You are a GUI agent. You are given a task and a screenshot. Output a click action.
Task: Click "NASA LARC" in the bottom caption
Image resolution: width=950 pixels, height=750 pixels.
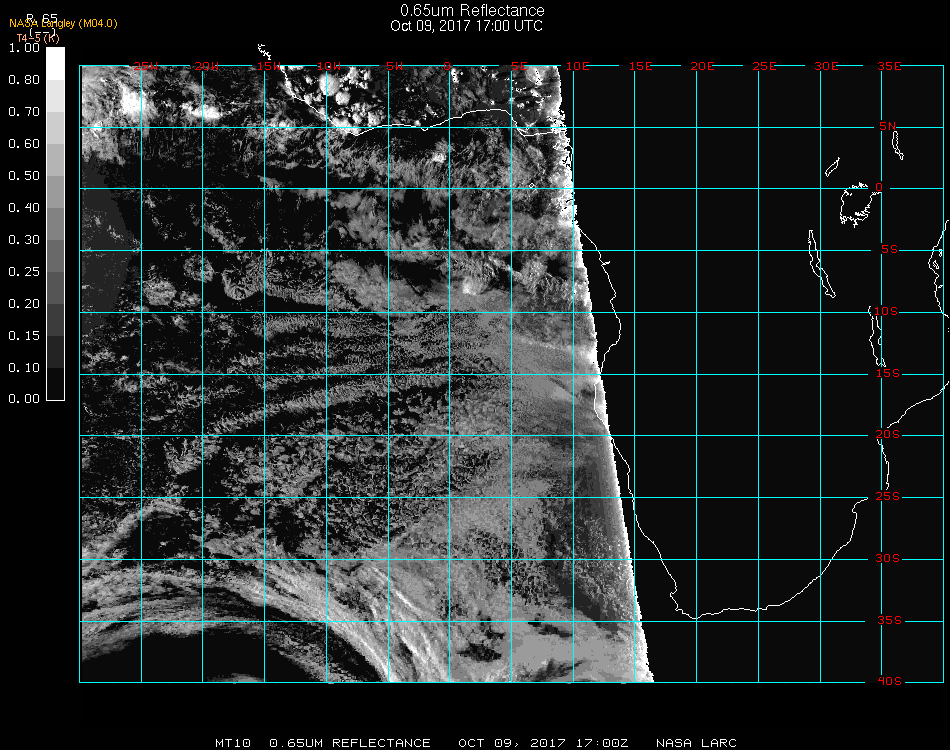pos(696,743)
